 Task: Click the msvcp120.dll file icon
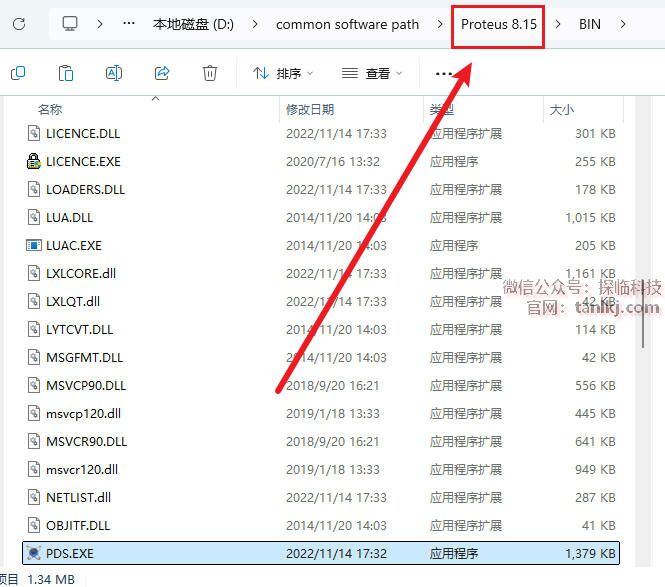coord(34,414)
